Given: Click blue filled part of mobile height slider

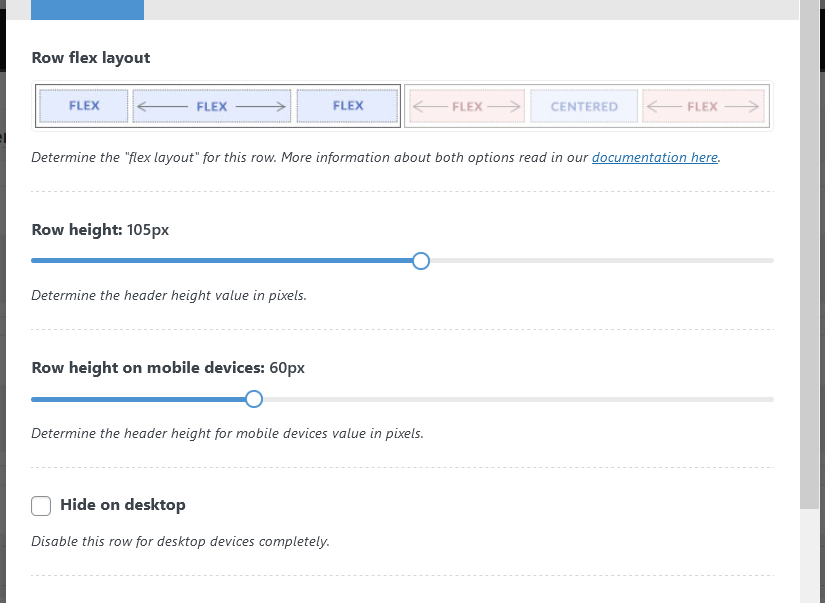Looking at the screenshot, I should 140,399.
